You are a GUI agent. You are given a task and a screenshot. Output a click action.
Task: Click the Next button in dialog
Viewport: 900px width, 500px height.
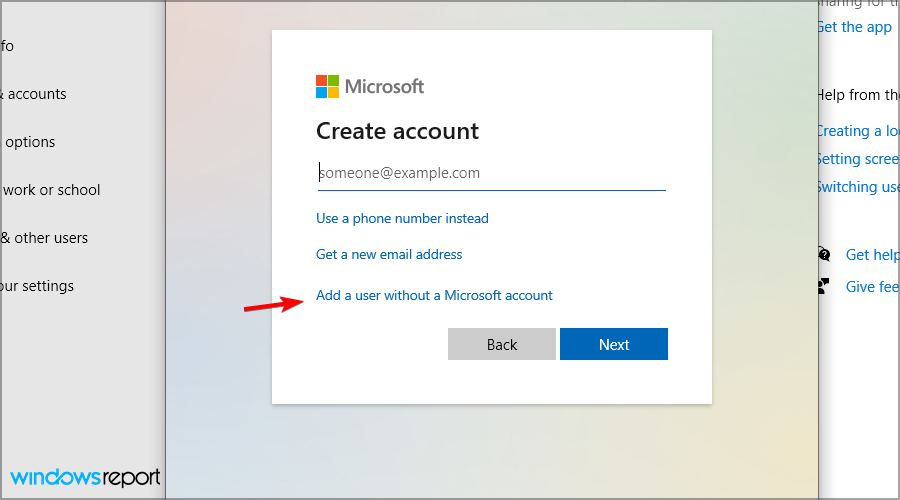click(x=614, y=344)
